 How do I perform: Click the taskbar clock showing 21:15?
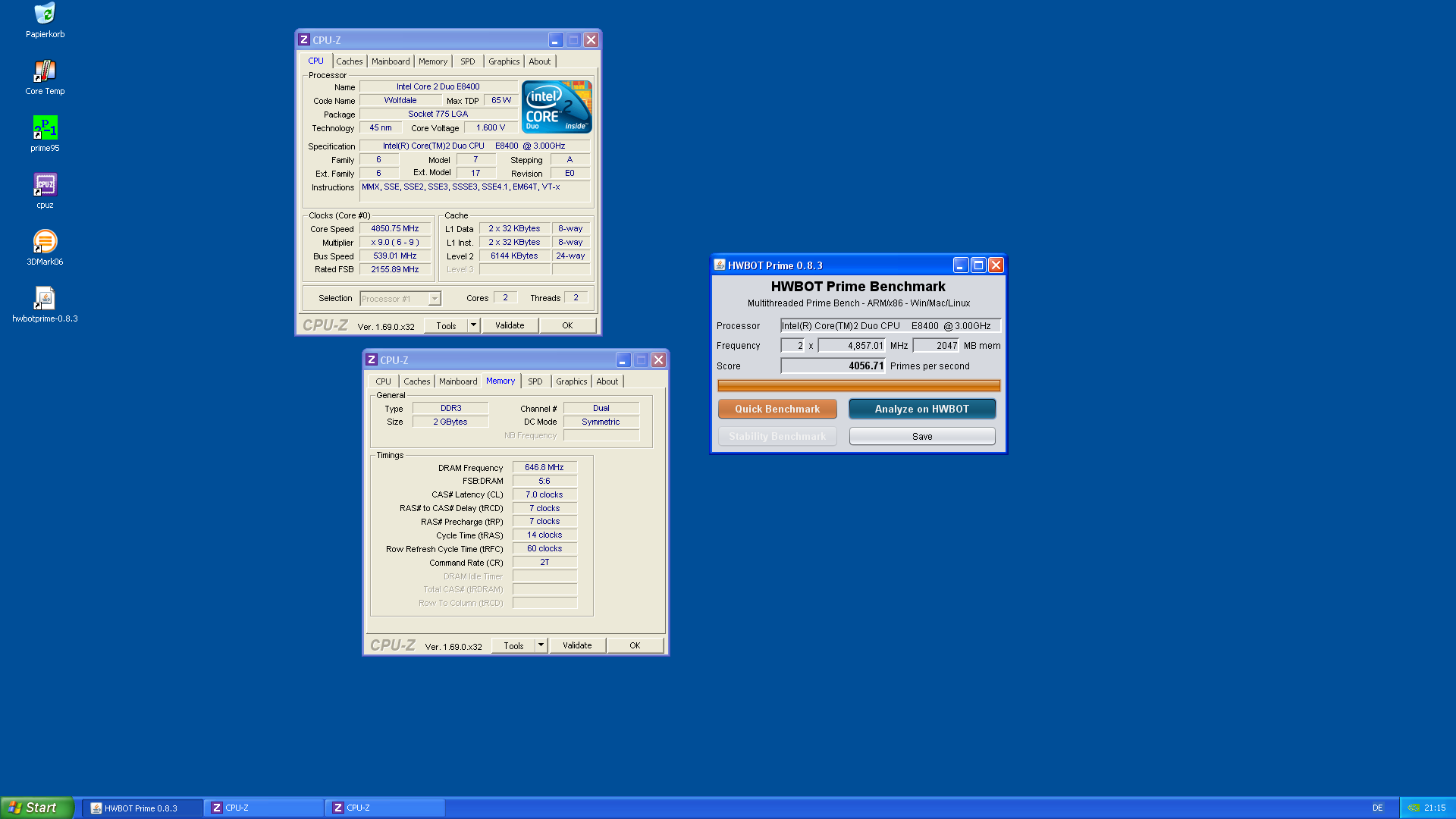pyautogui.click(x=1435, y=808)
